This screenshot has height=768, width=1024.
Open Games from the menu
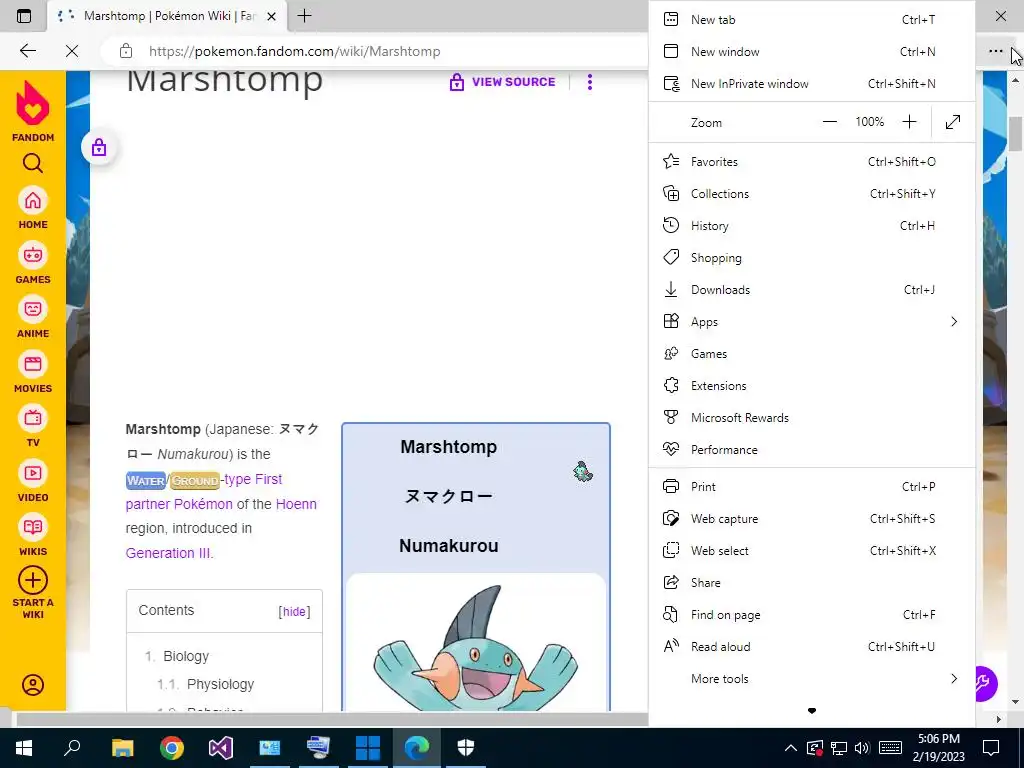coord(812,353)
